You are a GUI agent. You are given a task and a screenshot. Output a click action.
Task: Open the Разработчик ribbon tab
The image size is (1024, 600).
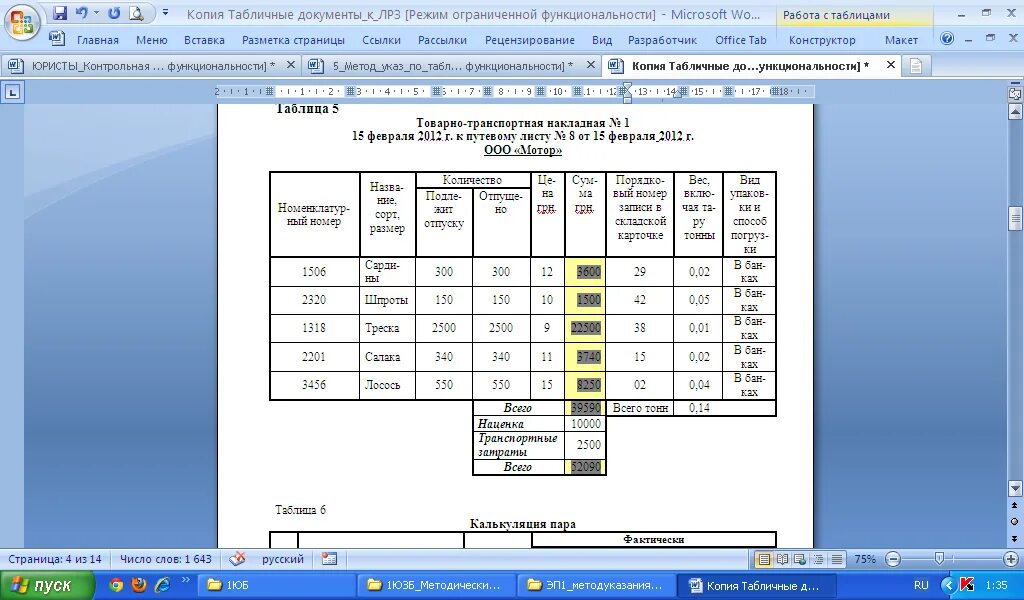coord(662,40)
